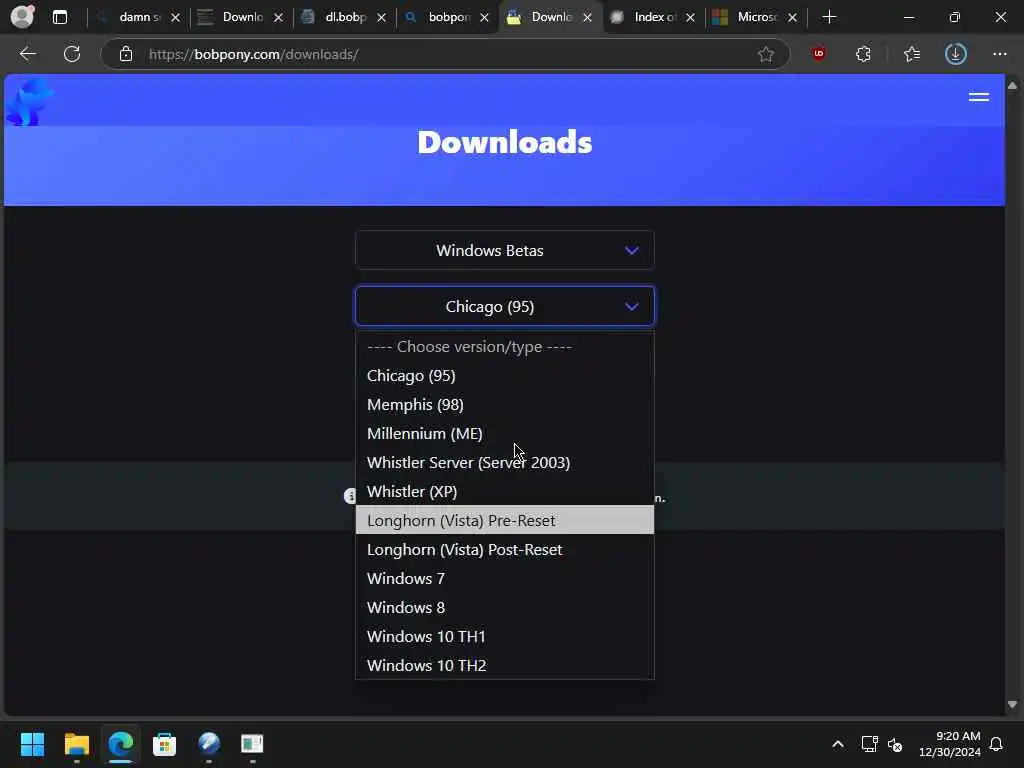
Task: Close the dl.bobp tab
Action: (381, 18)
